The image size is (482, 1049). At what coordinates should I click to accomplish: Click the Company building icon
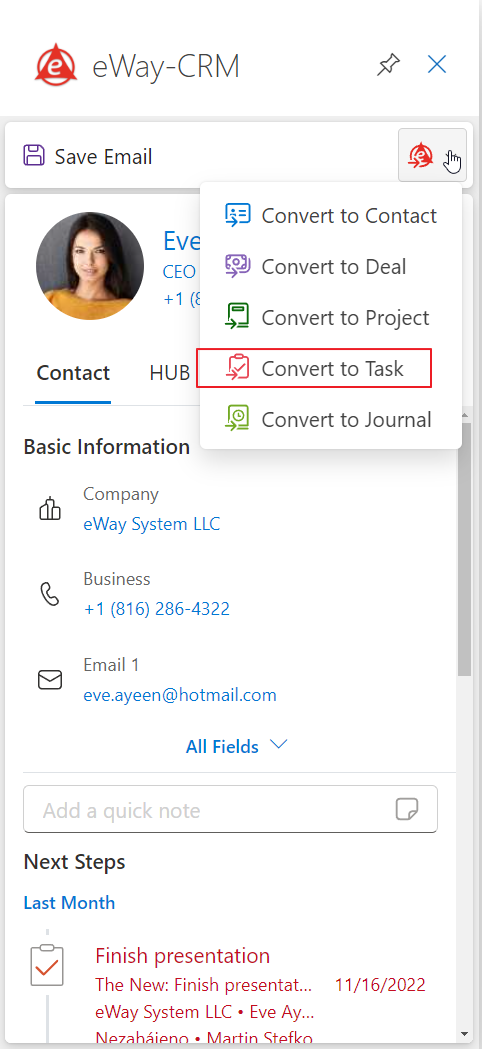(50, 509)
